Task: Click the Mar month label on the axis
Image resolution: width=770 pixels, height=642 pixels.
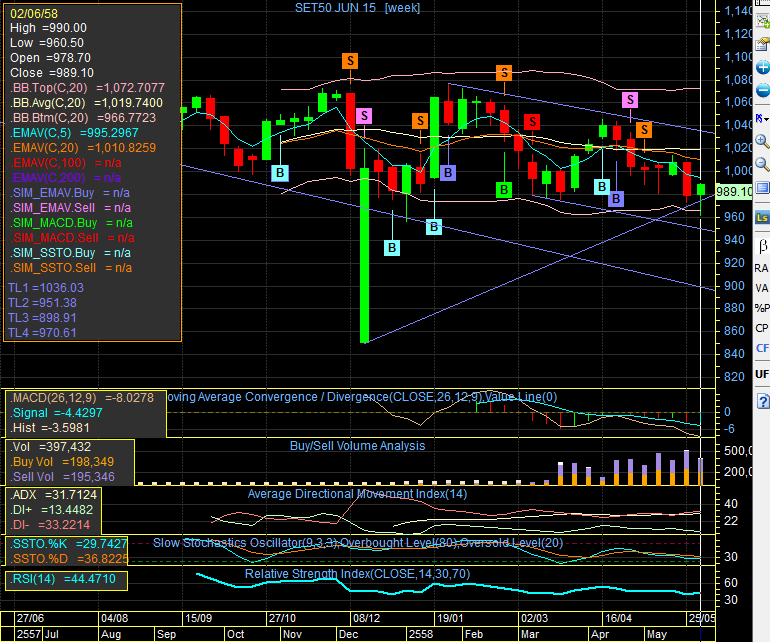Action: tap(530, 634)
